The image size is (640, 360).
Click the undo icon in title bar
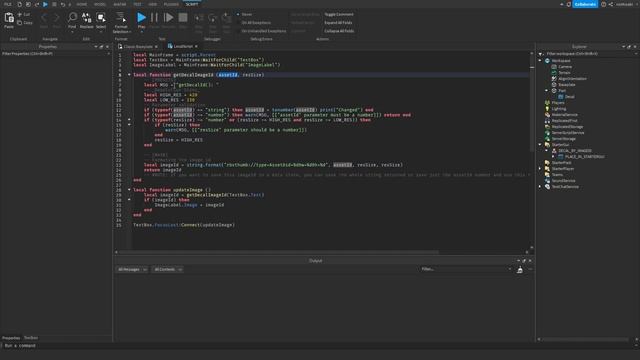pyautogui.click(x=62, y=4)
